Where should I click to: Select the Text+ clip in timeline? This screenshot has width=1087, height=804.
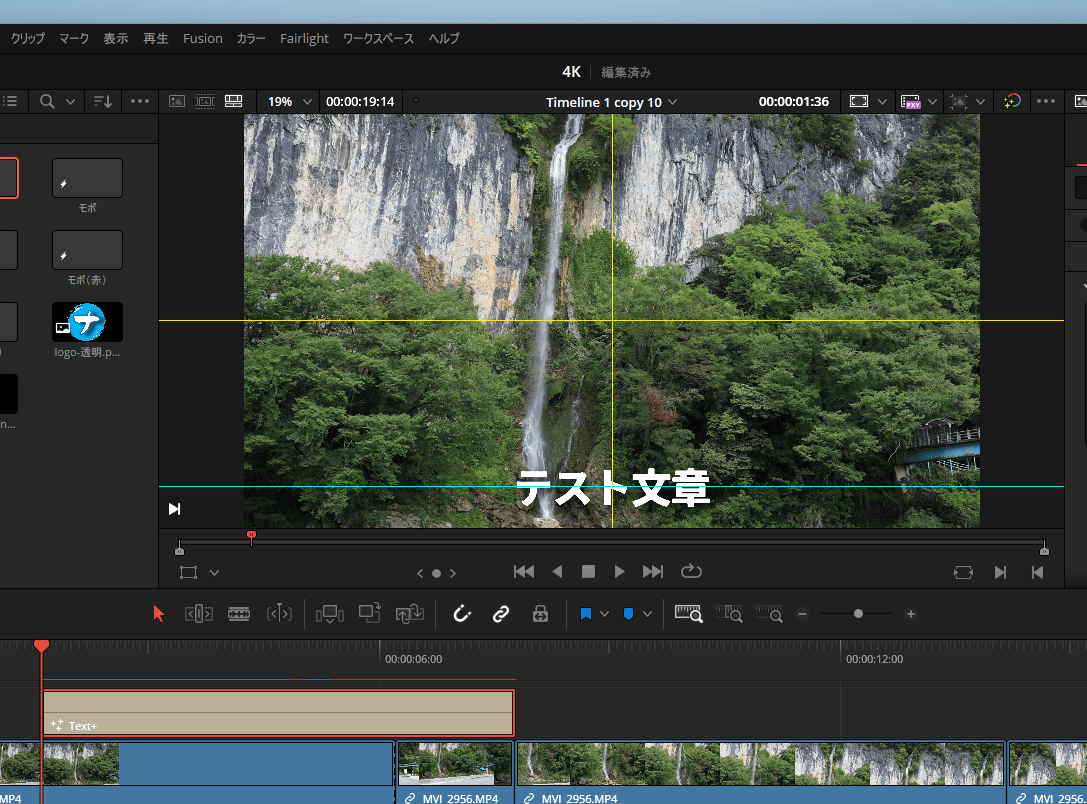279,713
